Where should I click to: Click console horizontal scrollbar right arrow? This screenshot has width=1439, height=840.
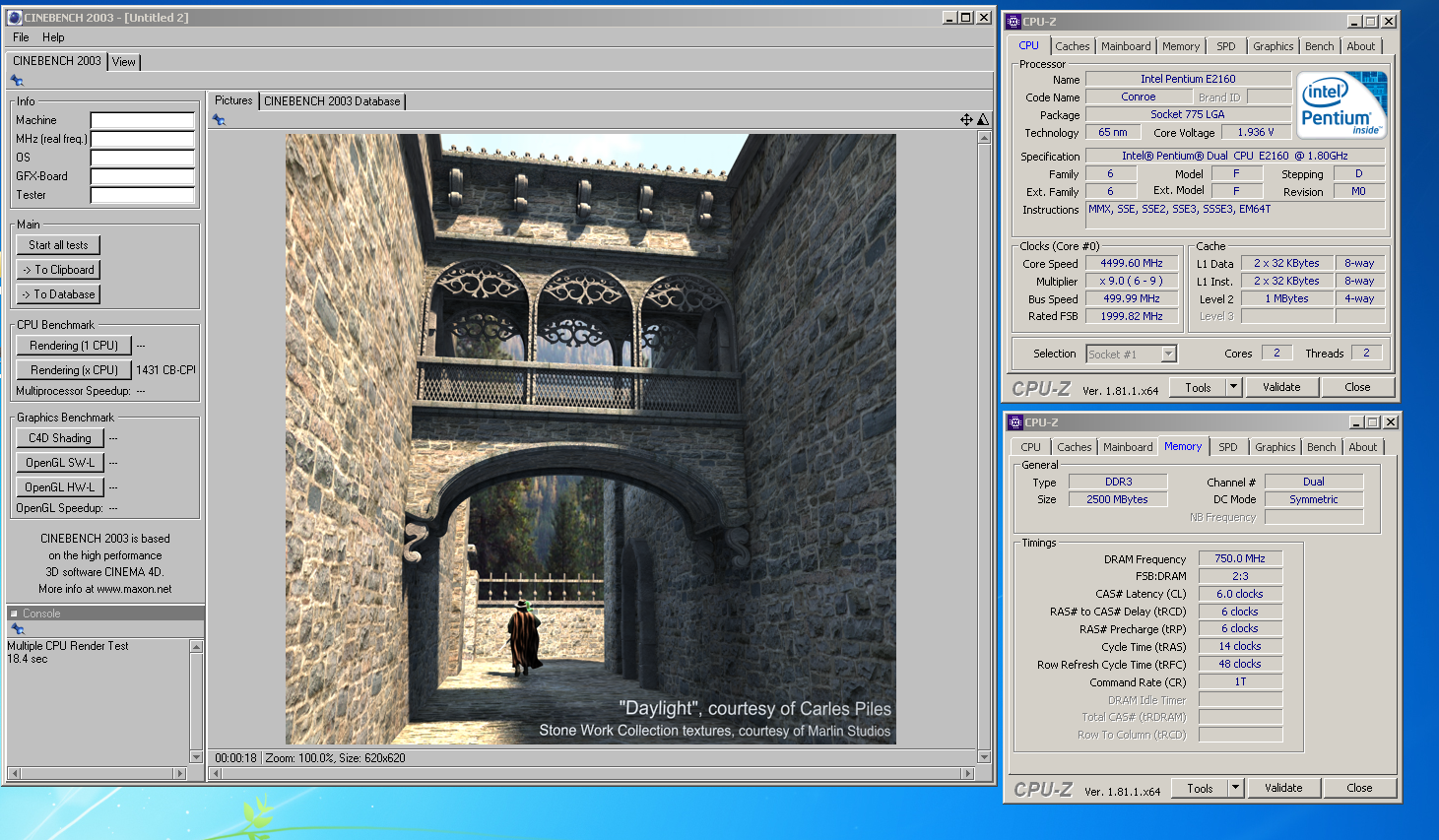179,774
